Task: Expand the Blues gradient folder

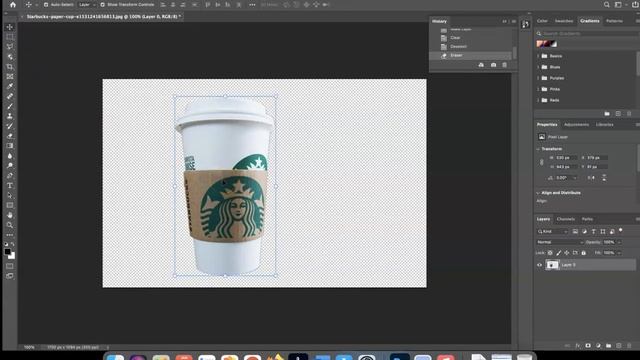Action: pos(538,67)
